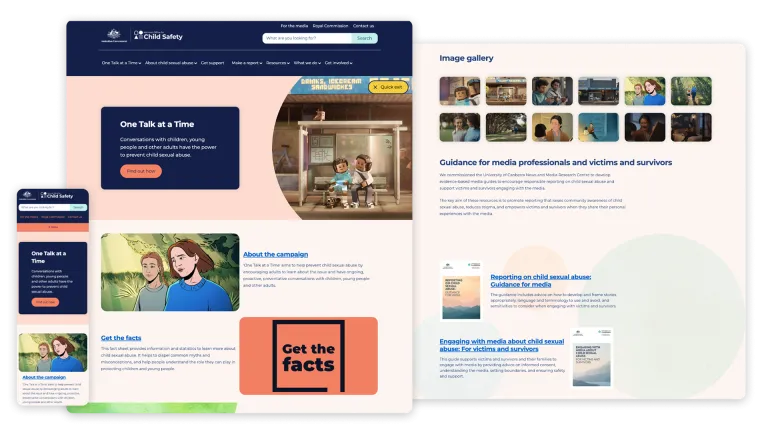Open fifth gallery thumbnail in top row
This screenshot has height=432, width=768.
point(645,91)
